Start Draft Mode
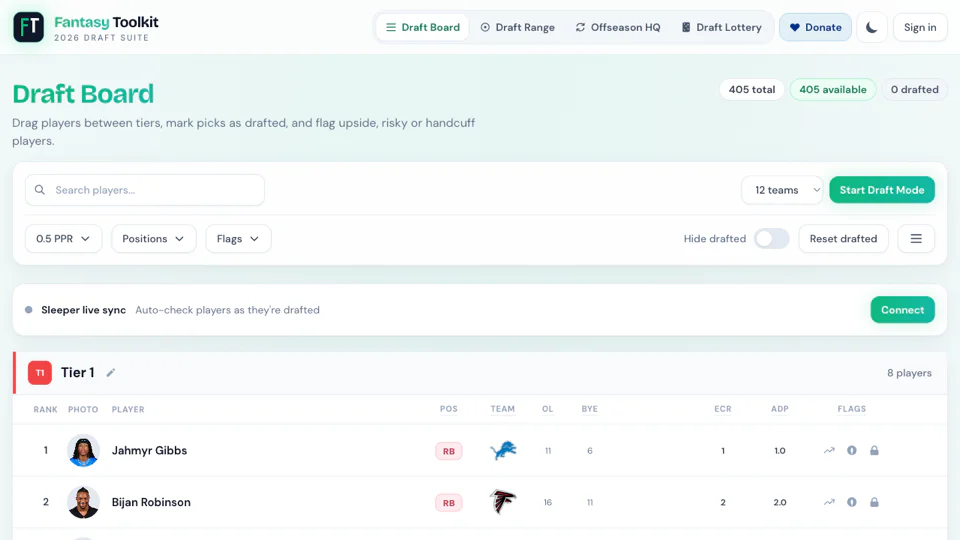The image size is (960, 540). tap(882, 190)
